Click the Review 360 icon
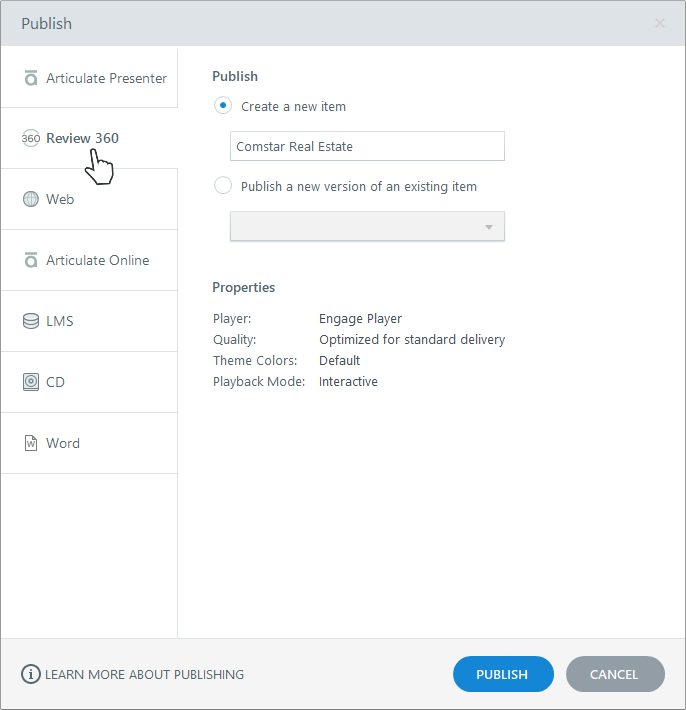Image resolution: width=686 pixels, height=710 pixels. [31, 139]
